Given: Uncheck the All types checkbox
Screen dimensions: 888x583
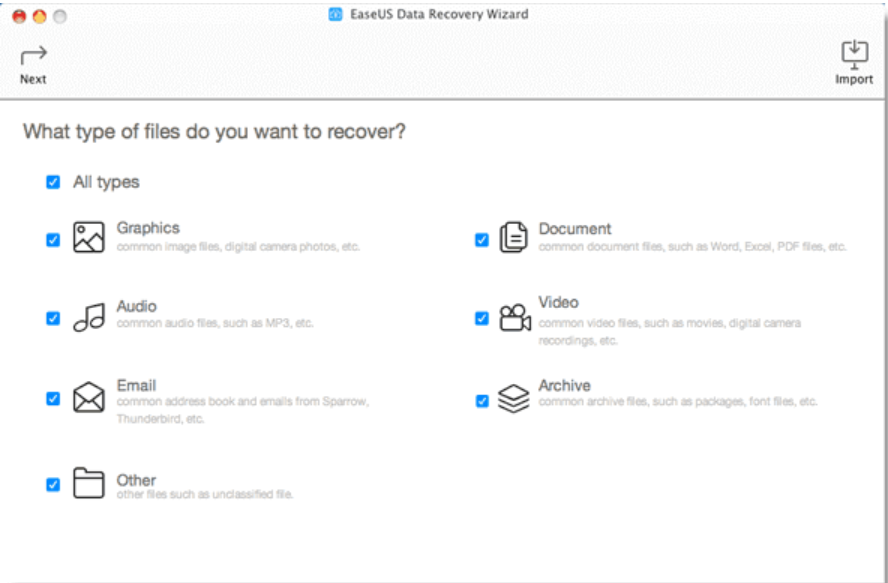Looking at the screenshot, I should click(x=53, y=183).
